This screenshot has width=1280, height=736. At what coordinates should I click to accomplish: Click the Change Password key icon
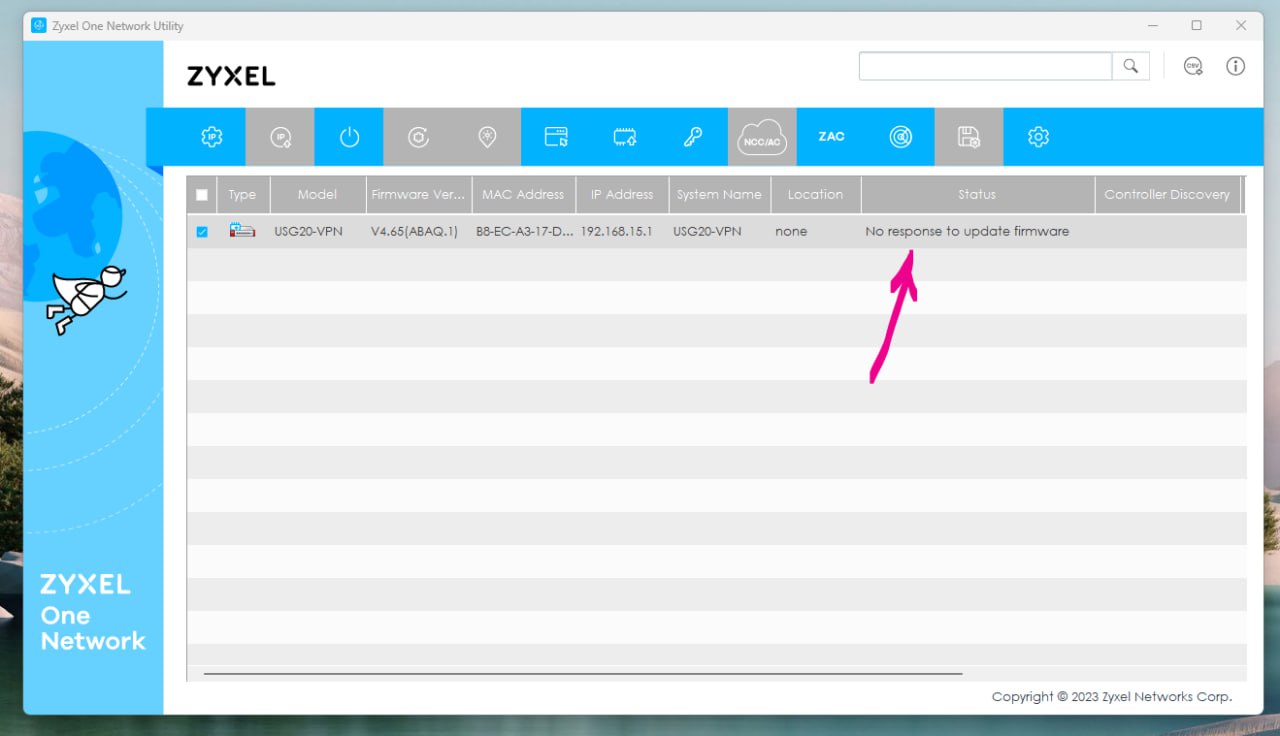[x=693, y=137]
